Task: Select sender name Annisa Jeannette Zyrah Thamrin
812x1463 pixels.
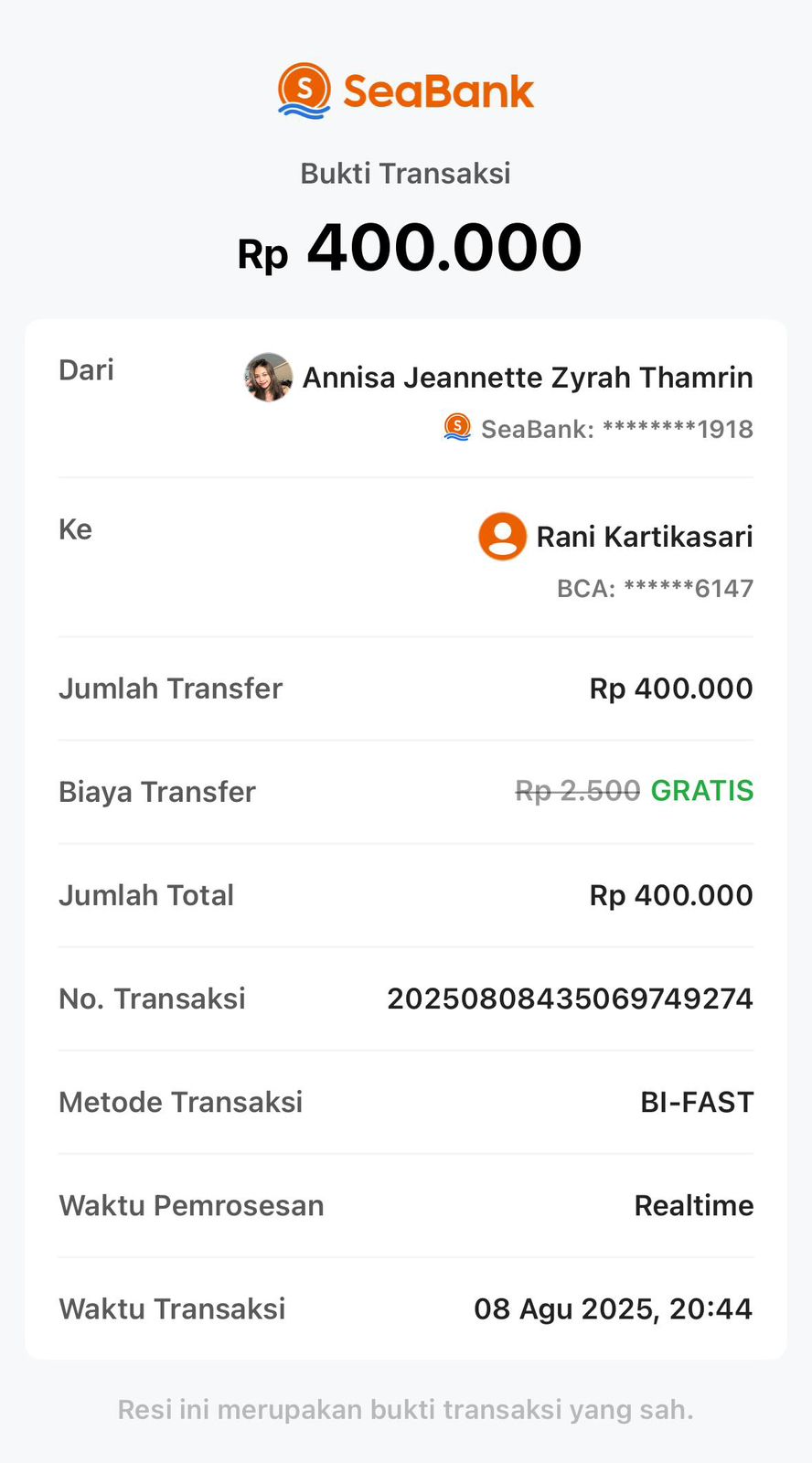Action: coord(528,377)
